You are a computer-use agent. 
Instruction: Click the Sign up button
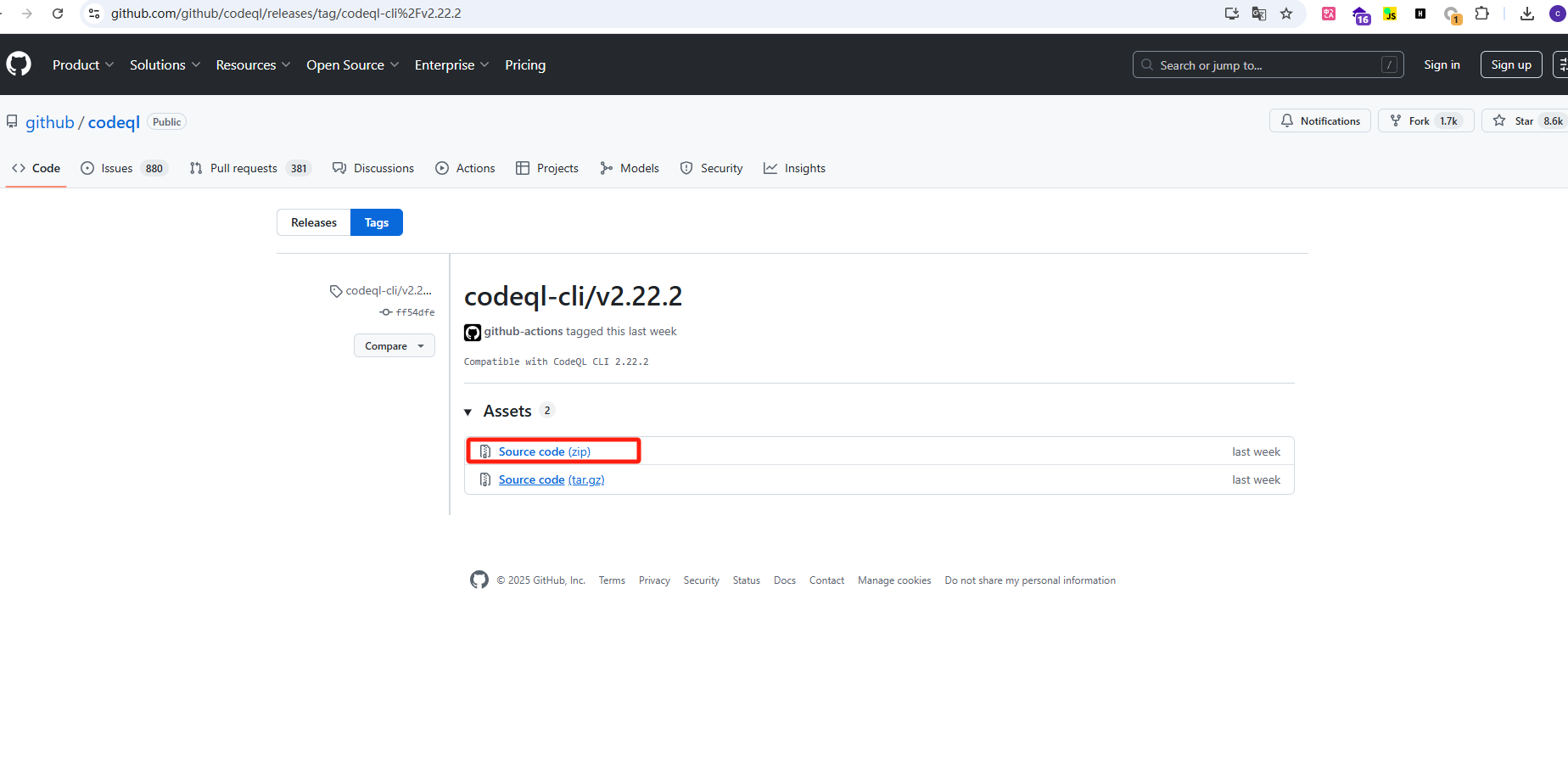1511,64
